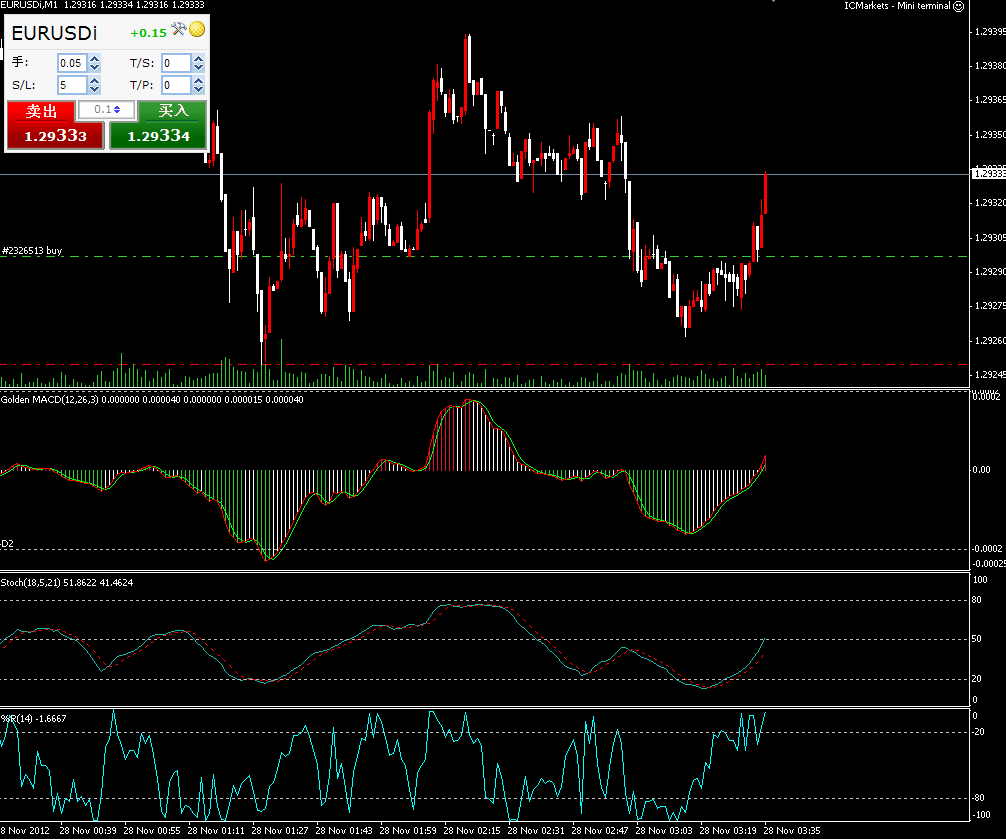Click the Golden MACD(12,26,3) indicator label
Screen dimensions: 1006x839
click(49, 400)
